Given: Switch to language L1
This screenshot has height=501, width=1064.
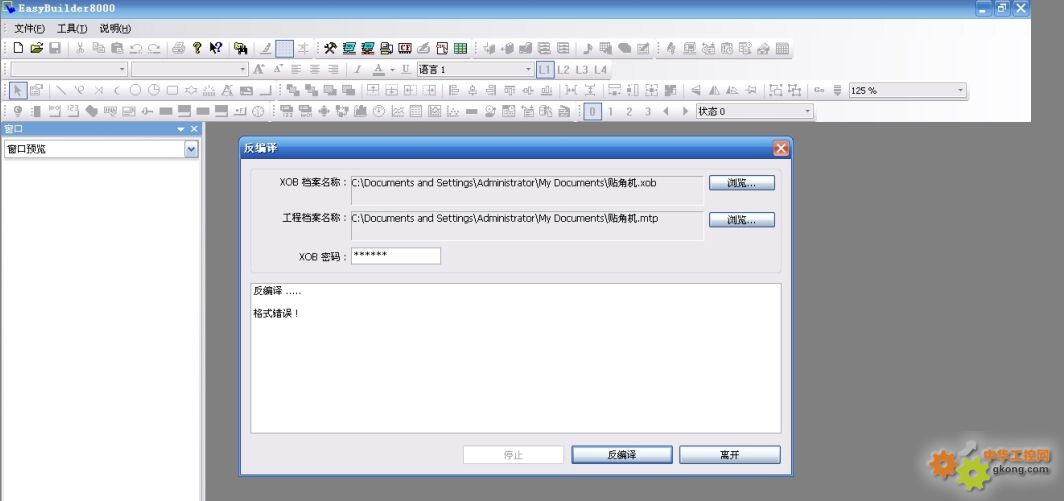Looking at the screenshot, I should click(545, 69).
